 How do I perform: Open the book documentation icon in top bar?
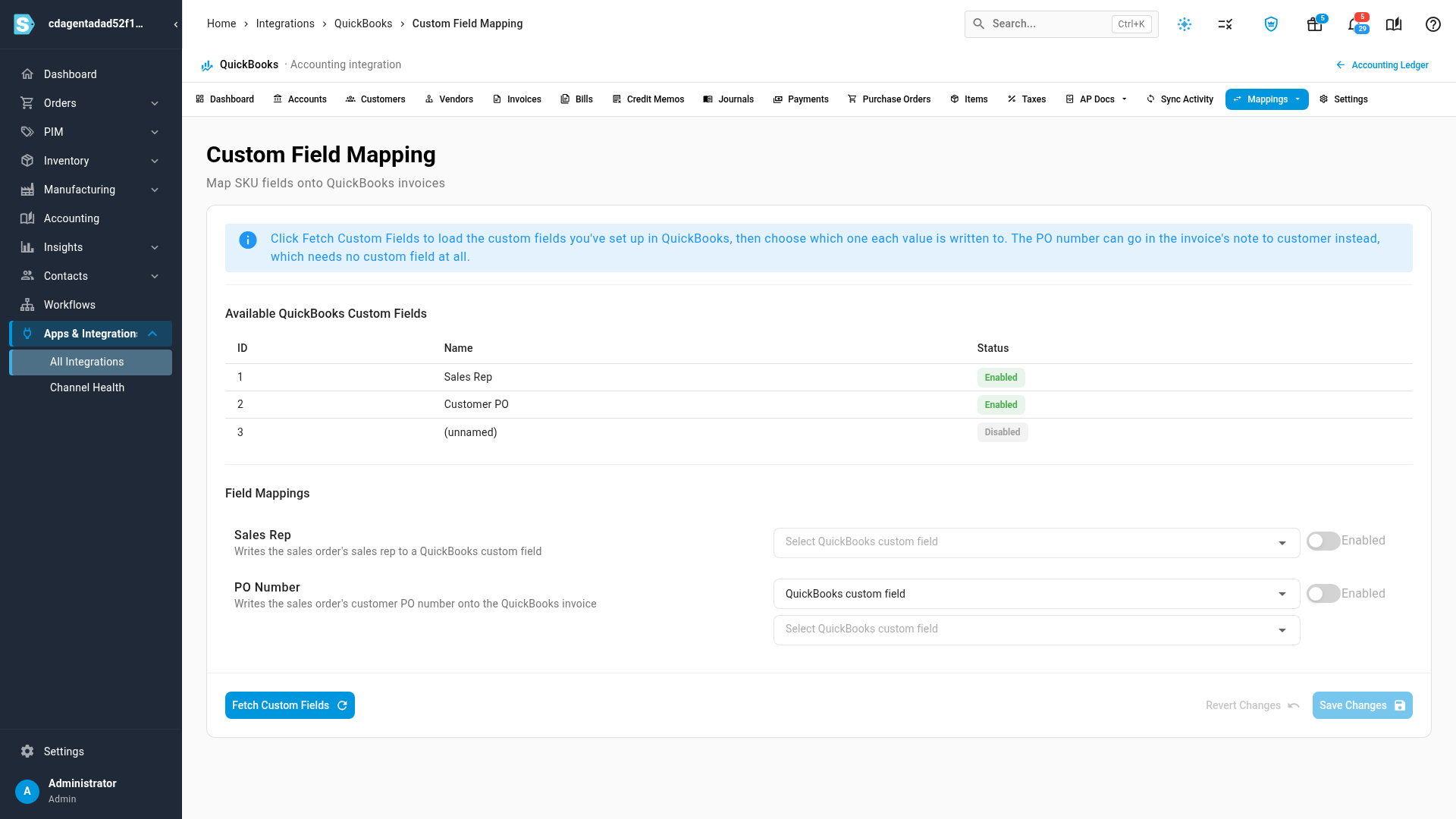[1394, 24]
